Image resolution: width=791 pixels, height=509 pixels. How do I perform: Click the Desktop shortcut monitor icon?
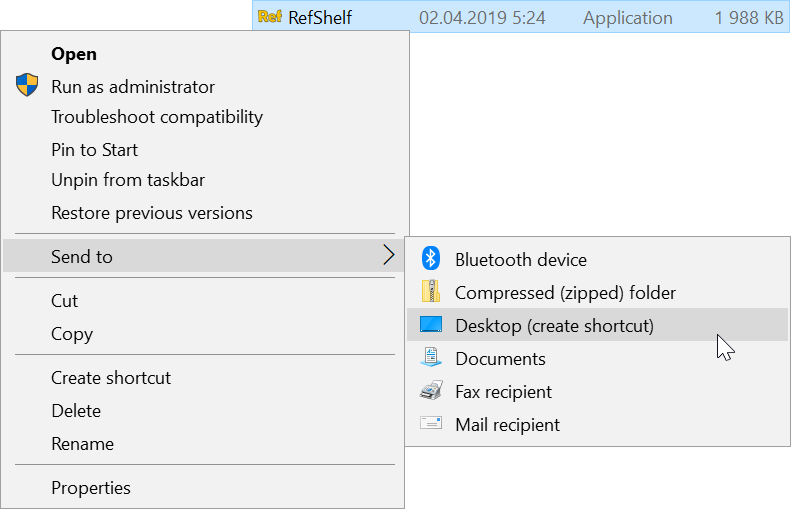tap(431, 325)
